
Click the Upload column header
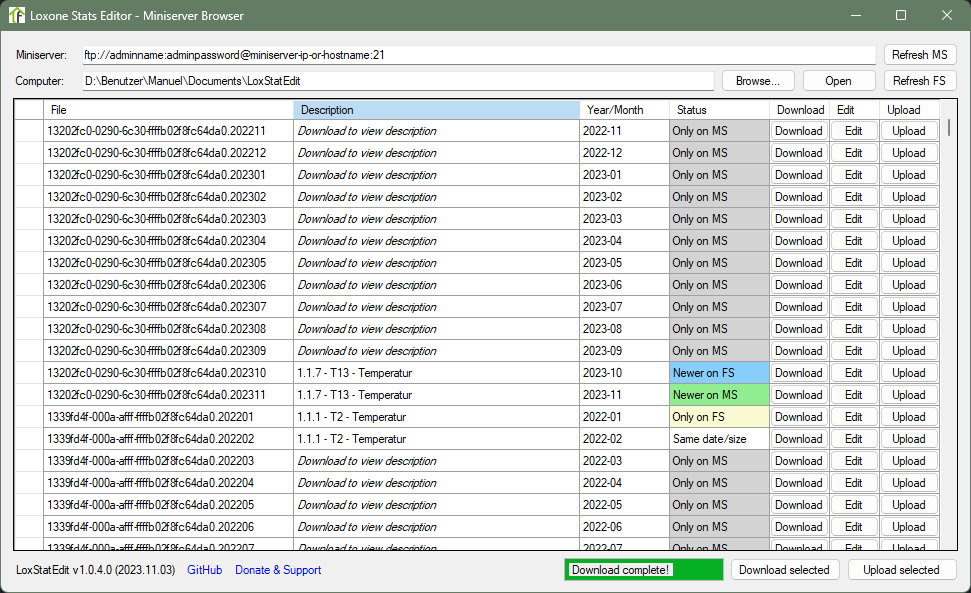[909, 110]
